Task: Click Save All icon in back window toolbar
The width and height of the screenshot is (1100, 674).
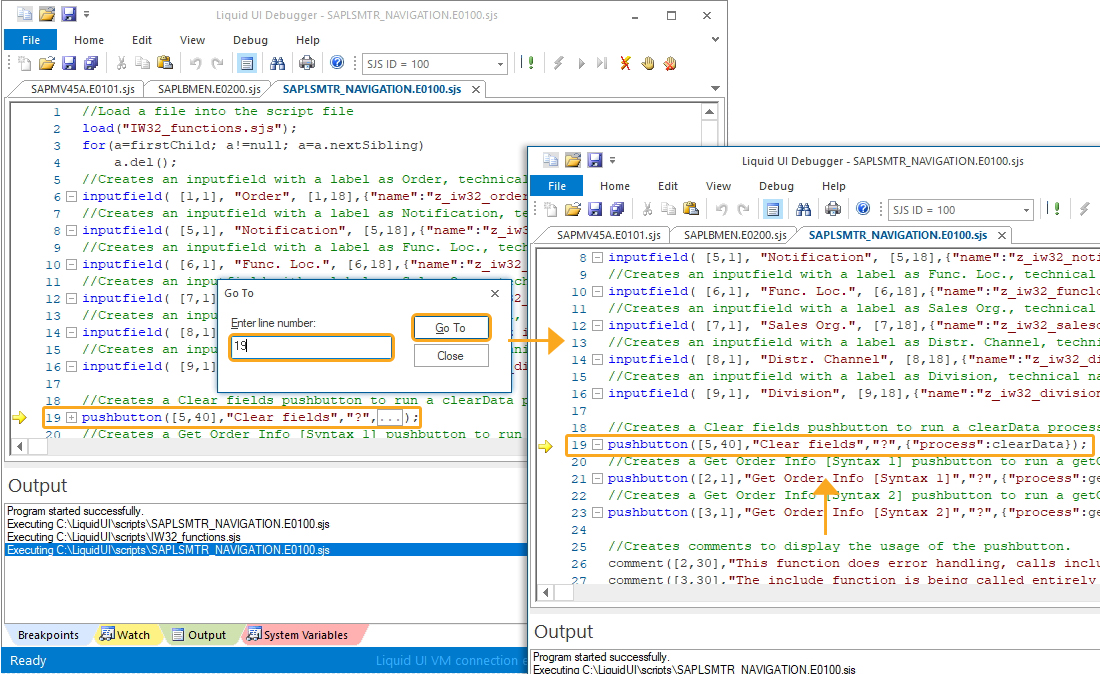Action: (x=91, y=64)
